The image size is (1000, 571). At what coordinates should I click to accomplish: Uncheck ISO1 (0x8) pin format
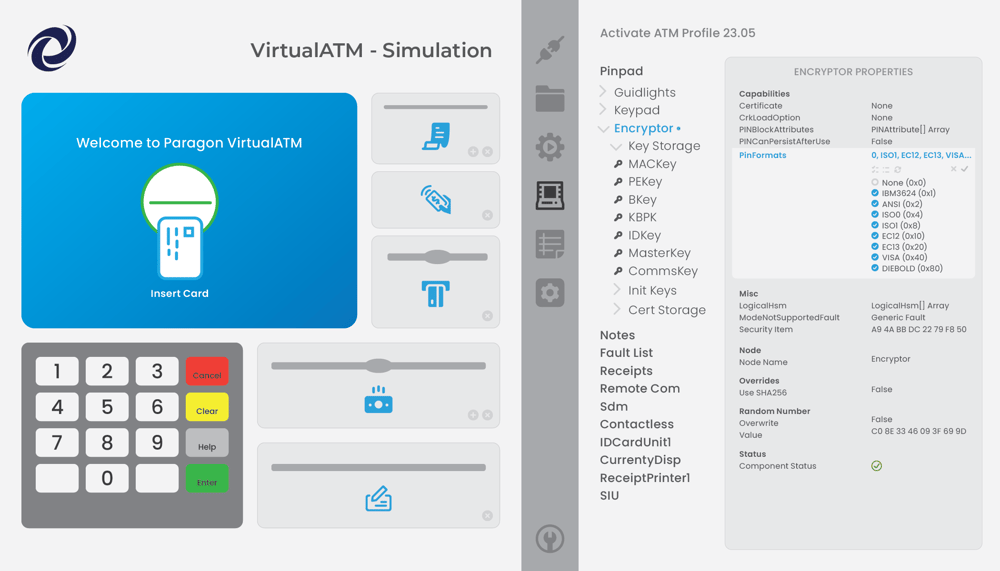click(x=875, y=225)
